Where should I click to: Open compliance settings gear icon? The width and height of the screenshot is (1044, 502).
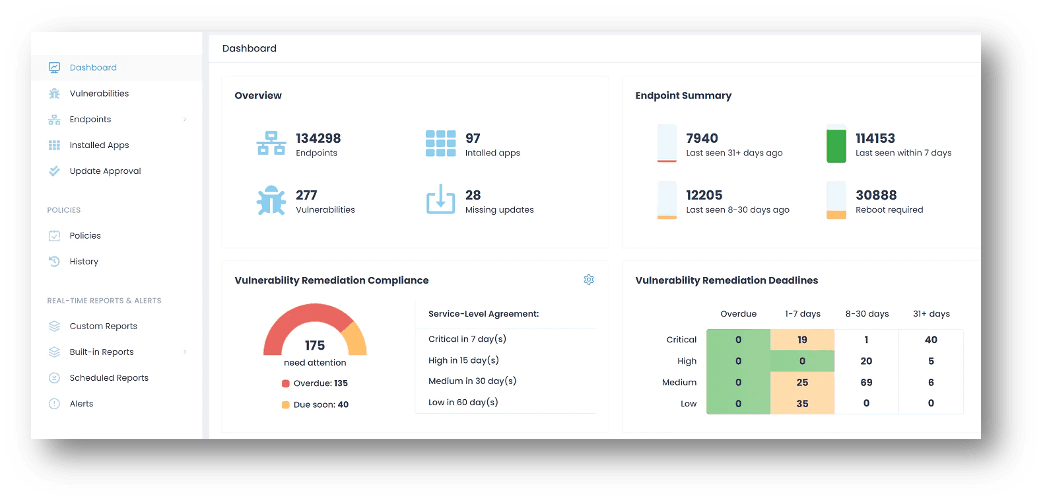pos(589,280)
